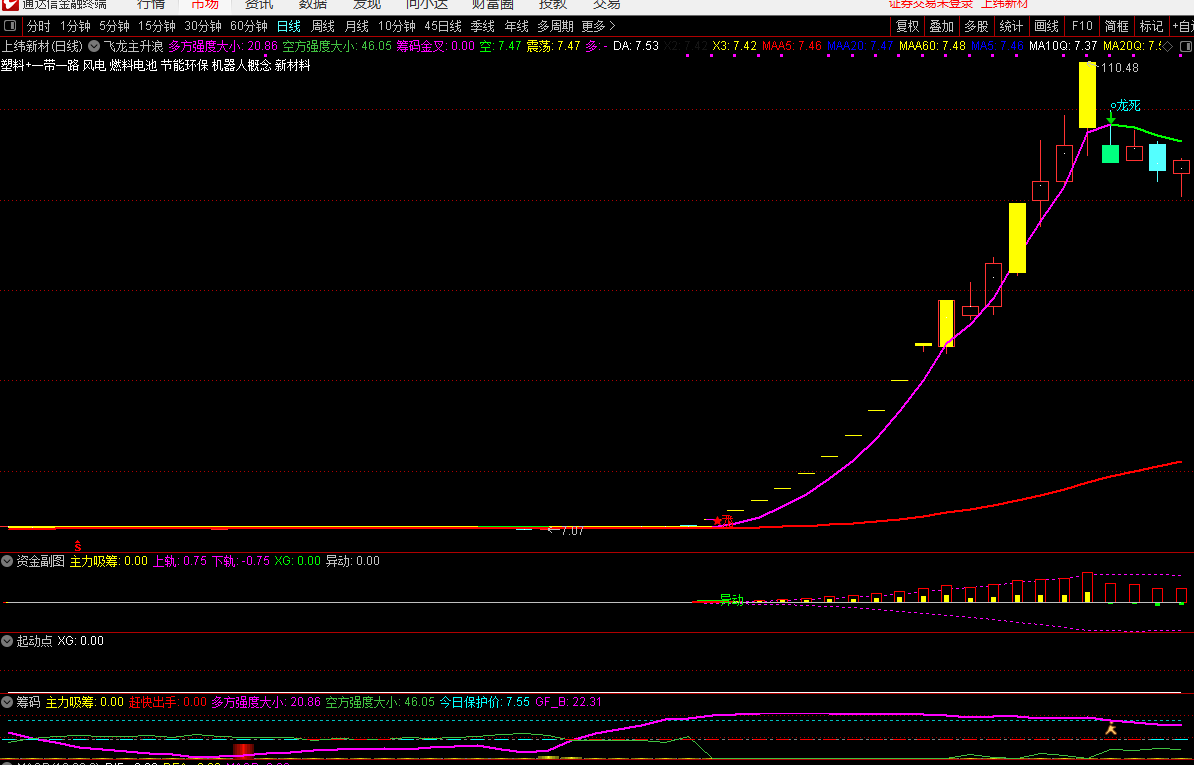Open the 画线 drawing tools
The height and width of the screenshot is (765, 1194).
point(1047,27)
